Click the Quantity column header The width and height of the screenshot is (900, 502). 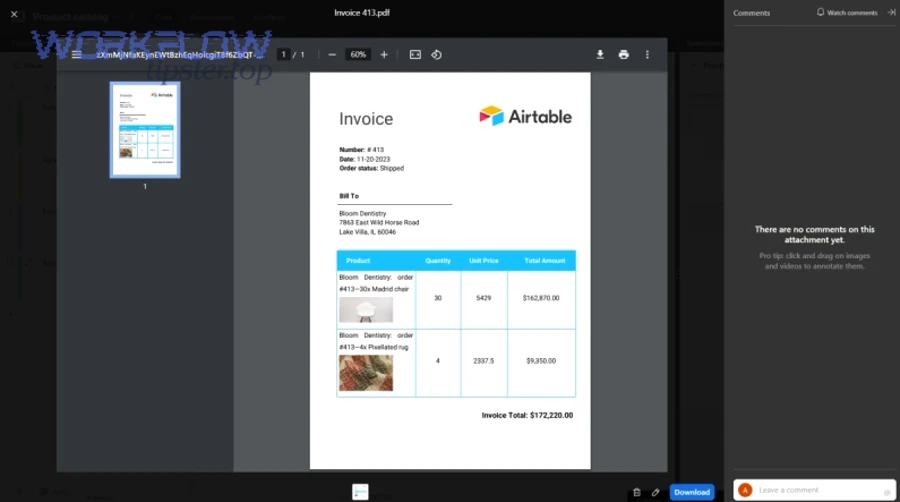[438, 260]
